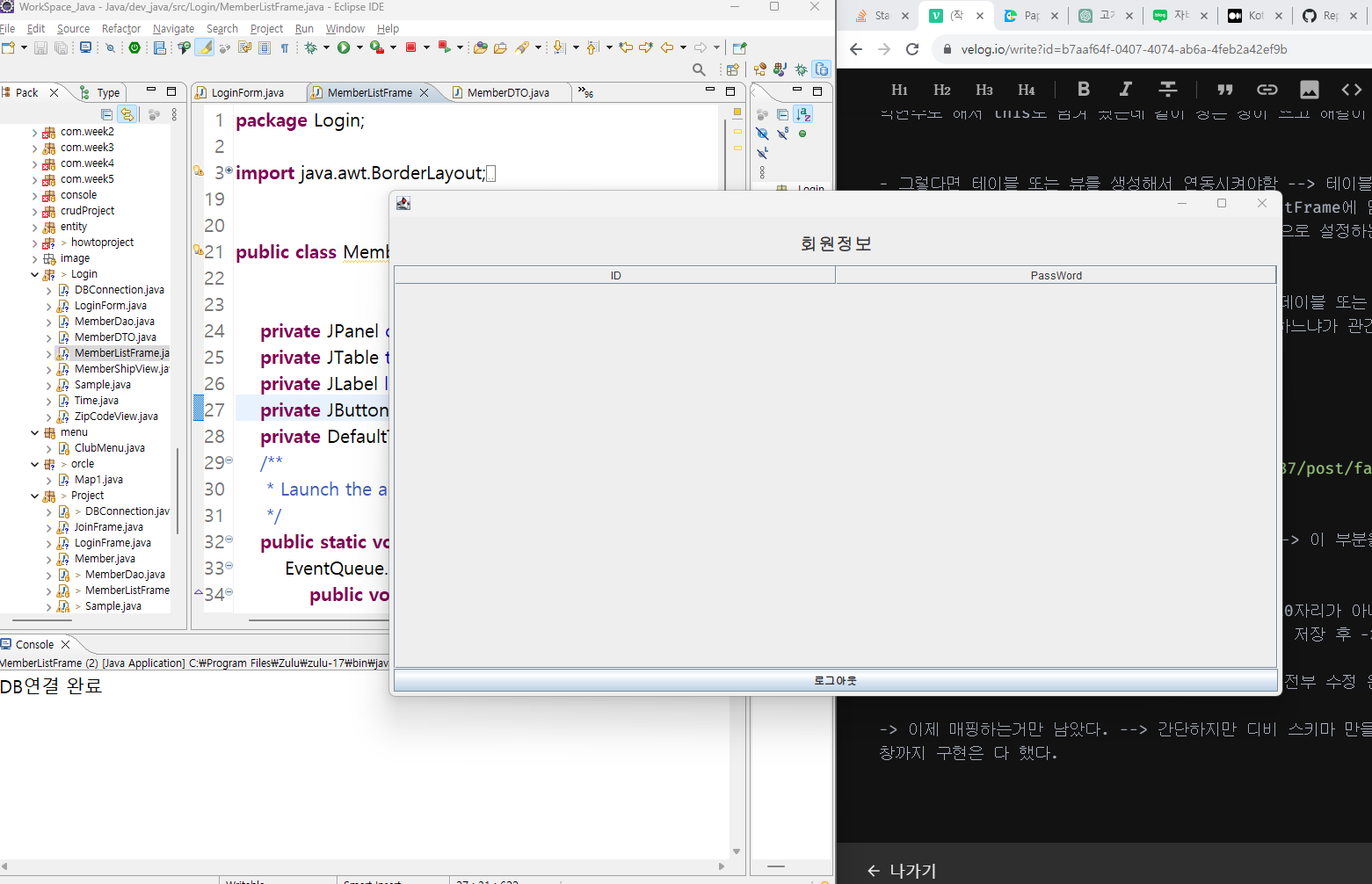Minimize the Package Explorer view
1372x884 pixels.
pos(151,91)
